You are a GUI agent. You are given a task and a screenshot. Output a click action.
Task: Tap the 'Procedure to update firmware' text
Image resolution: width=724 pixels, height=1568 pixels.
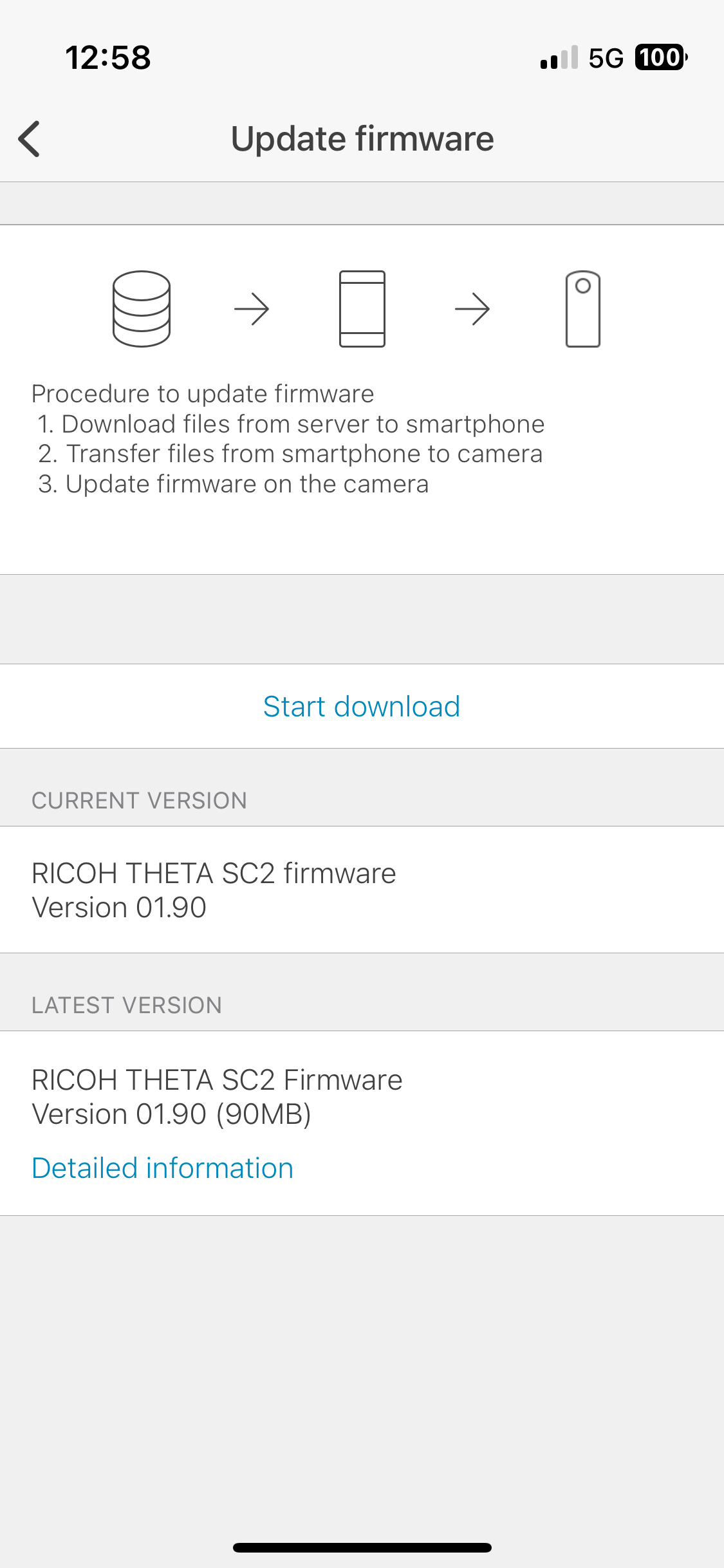tap(203, 393)
